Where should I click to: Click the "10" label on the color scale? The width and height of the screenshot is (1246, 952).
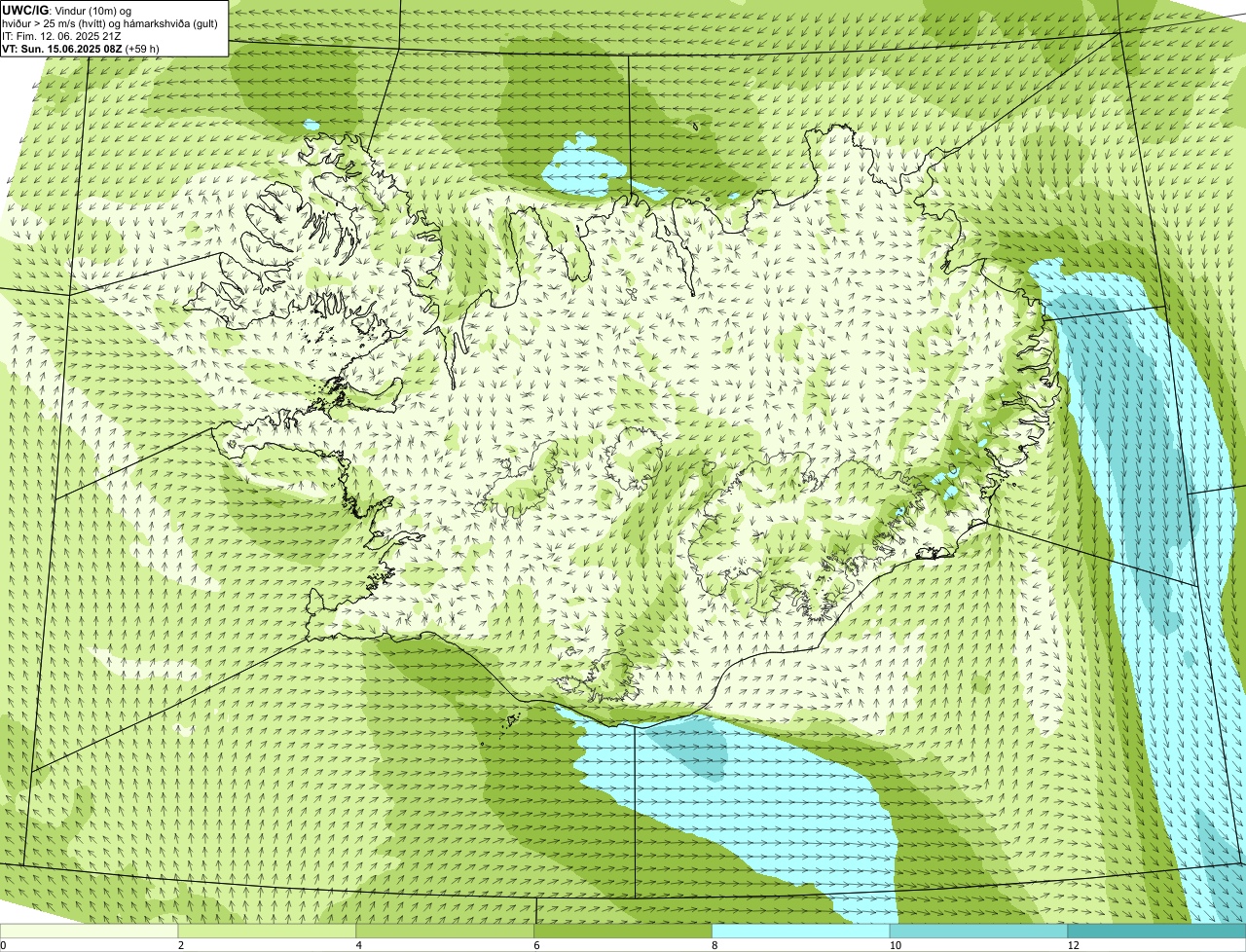(x=894, y=945)
